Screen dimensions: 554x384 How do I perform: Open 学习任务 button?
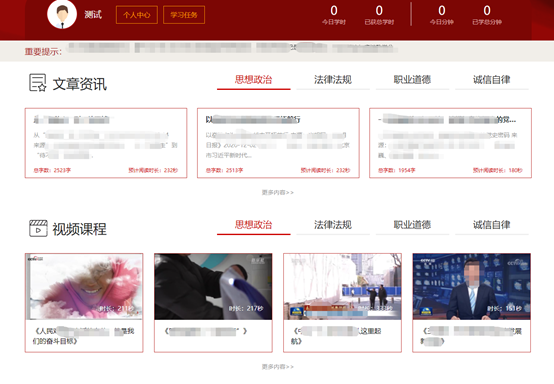pyautogui.click(x=184, y=15)
